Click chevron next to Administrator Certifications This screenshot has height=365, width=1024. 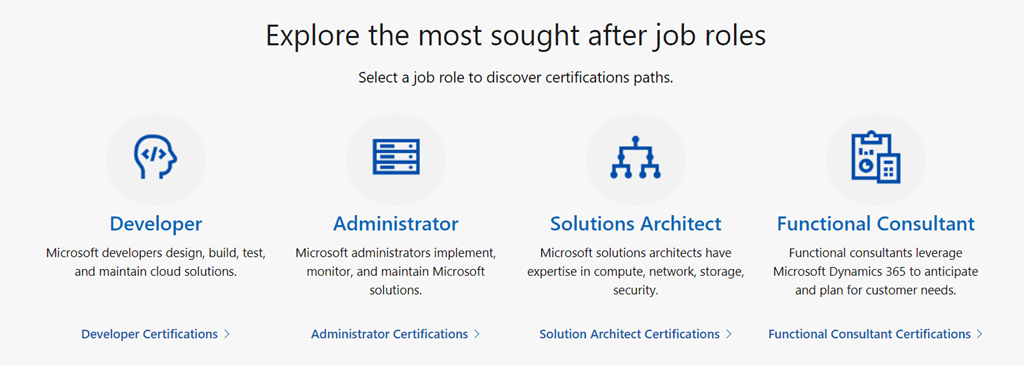pos(477,334)
